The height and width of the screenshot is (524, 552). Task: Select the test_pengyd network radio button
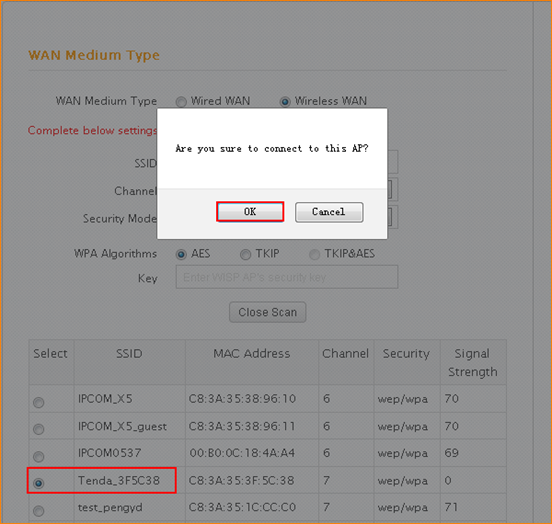[x=39, y=511]
